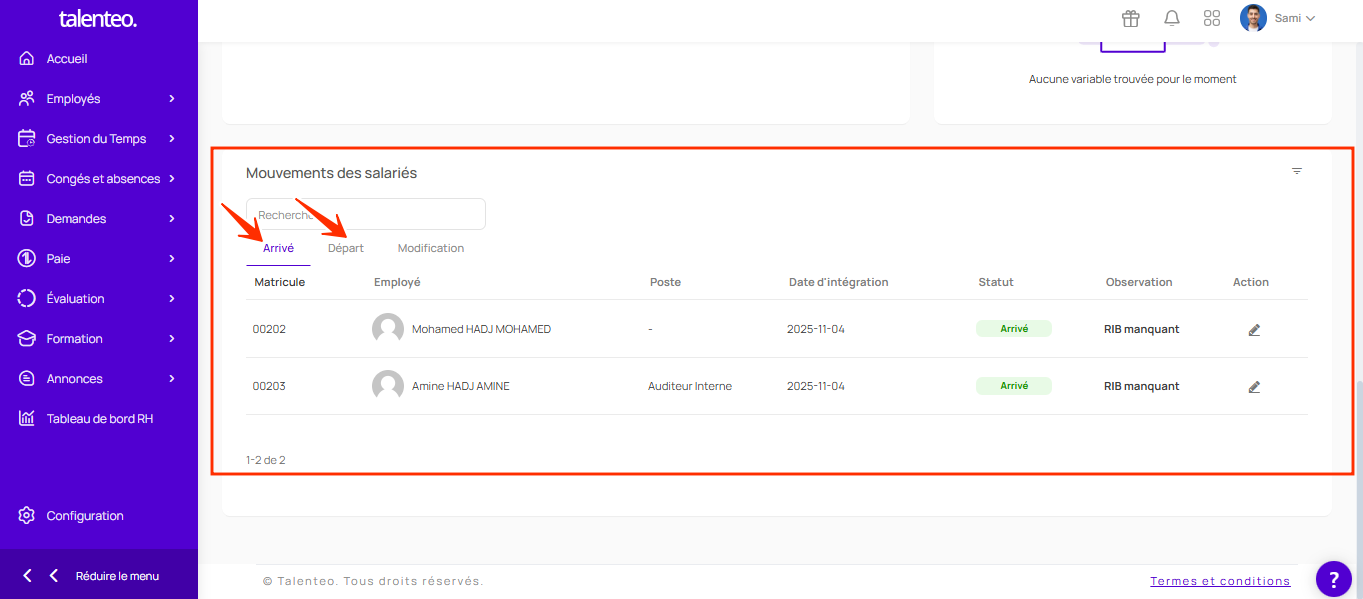
Task: Open the purple help question mark button
Action: coord(1333,578)
